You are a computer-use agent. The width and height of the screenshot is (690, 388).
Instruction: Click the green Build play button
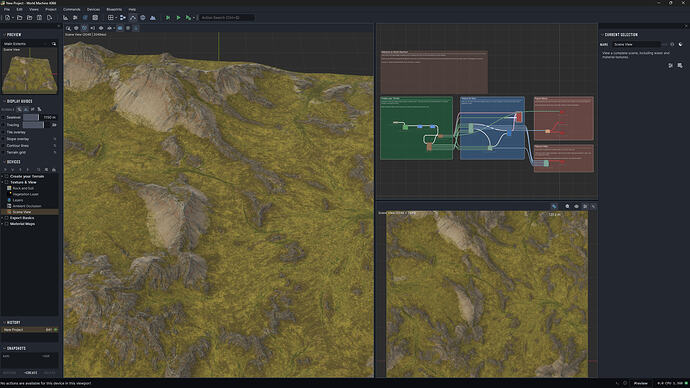click(x=178, y=18)
